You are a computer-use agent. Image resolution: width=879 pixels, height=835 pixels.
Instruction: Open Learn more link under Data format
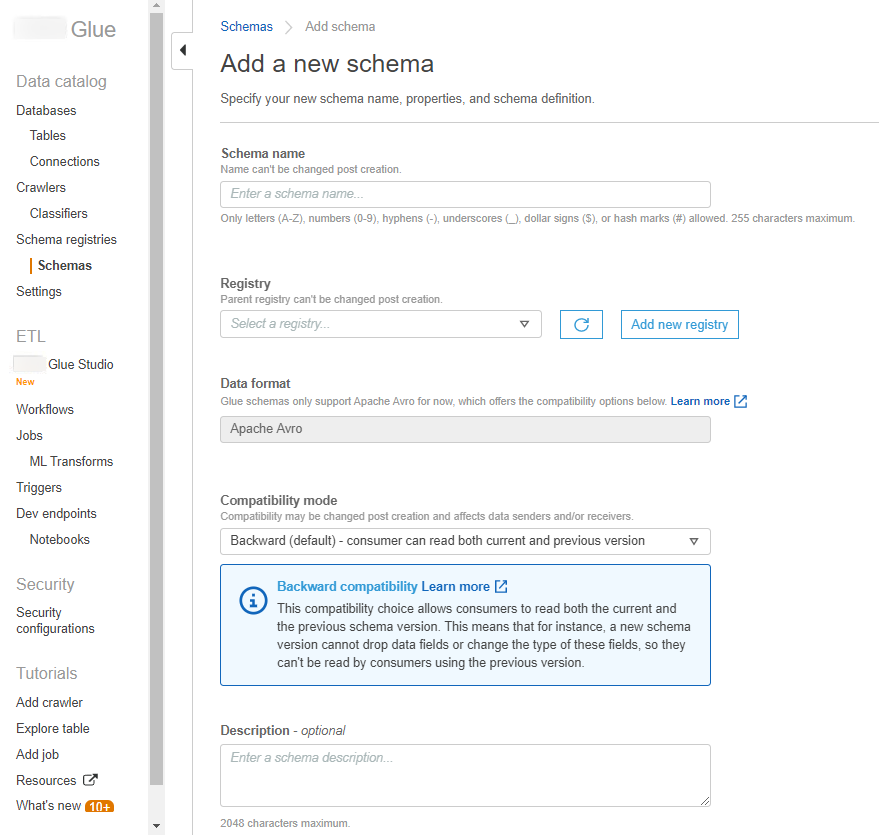(700, 401)
